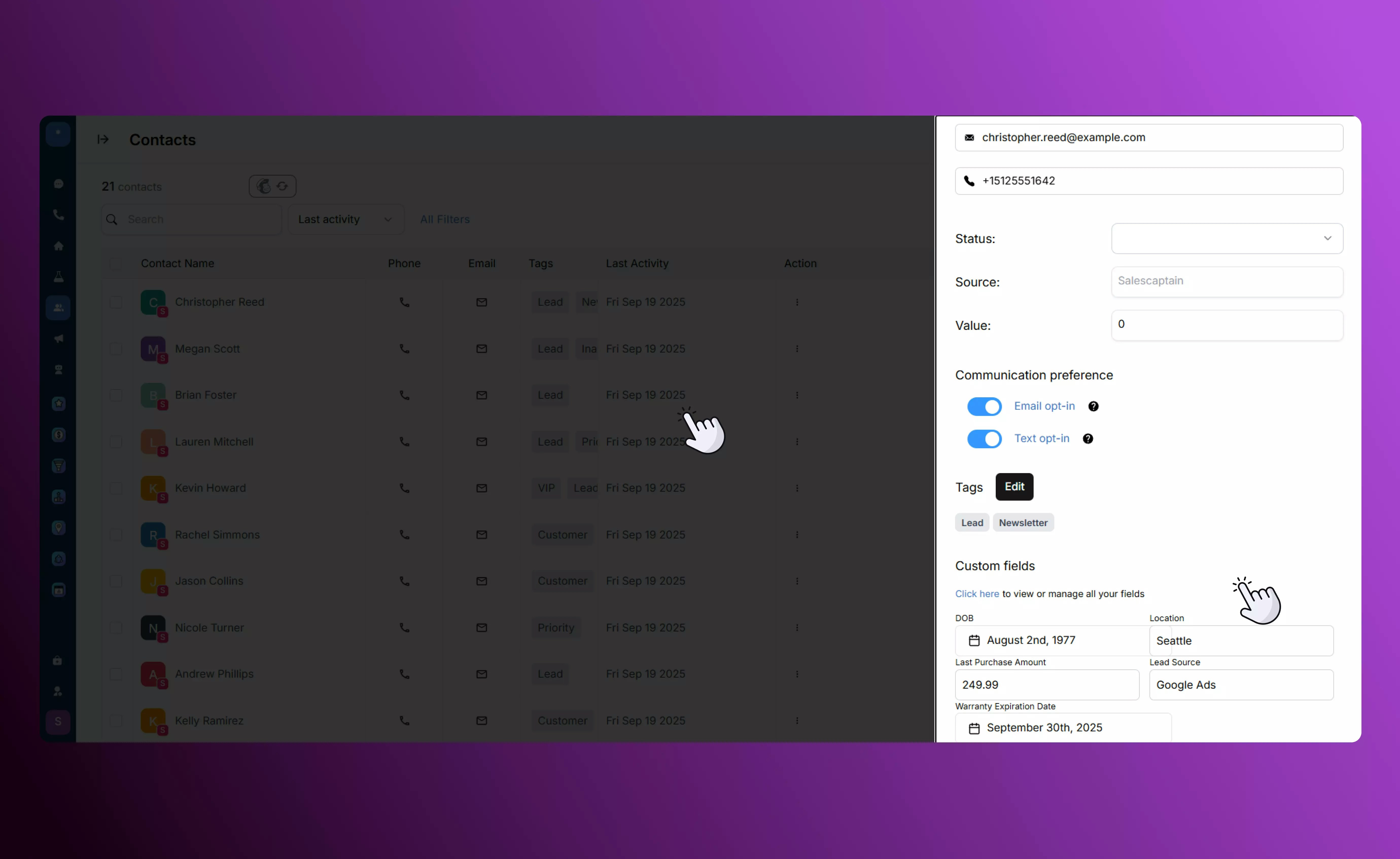Expand the Status dropdown in the contact panel
Viewport: 1400px width, 859px height.
[x=1327, y=239]
